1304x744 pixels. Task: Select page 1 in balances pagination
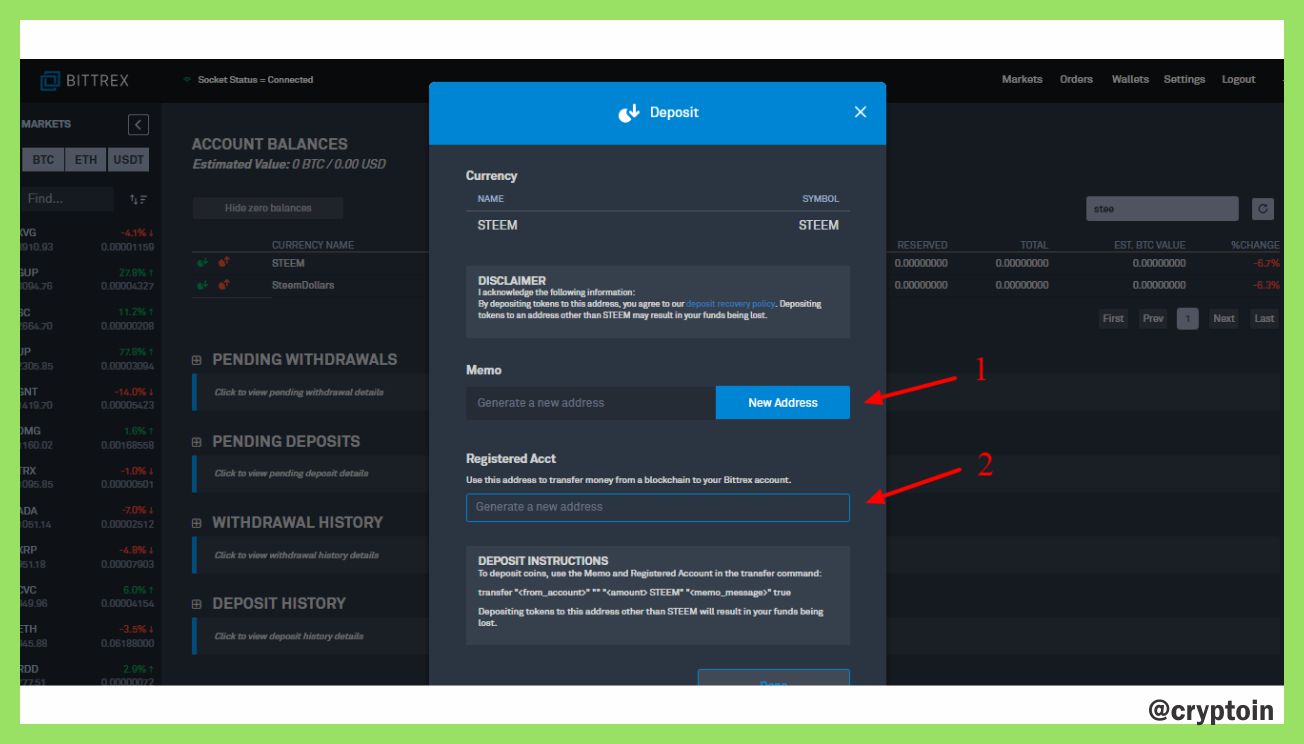[1187, 319]
